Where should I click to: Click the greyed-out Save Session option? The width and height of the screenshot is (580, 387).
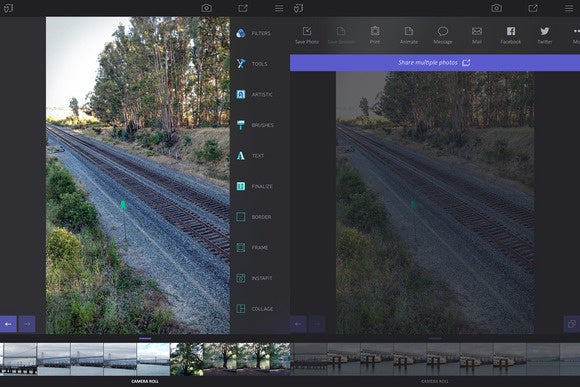point(341,36)
